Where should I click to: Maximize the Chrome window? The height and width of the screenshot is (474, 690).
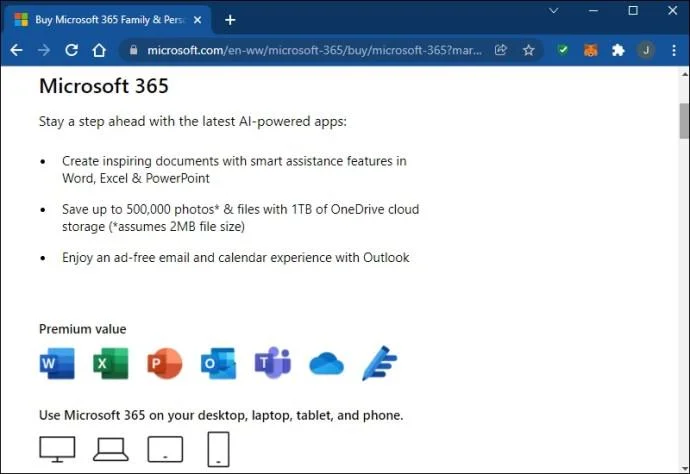(633, 11)
